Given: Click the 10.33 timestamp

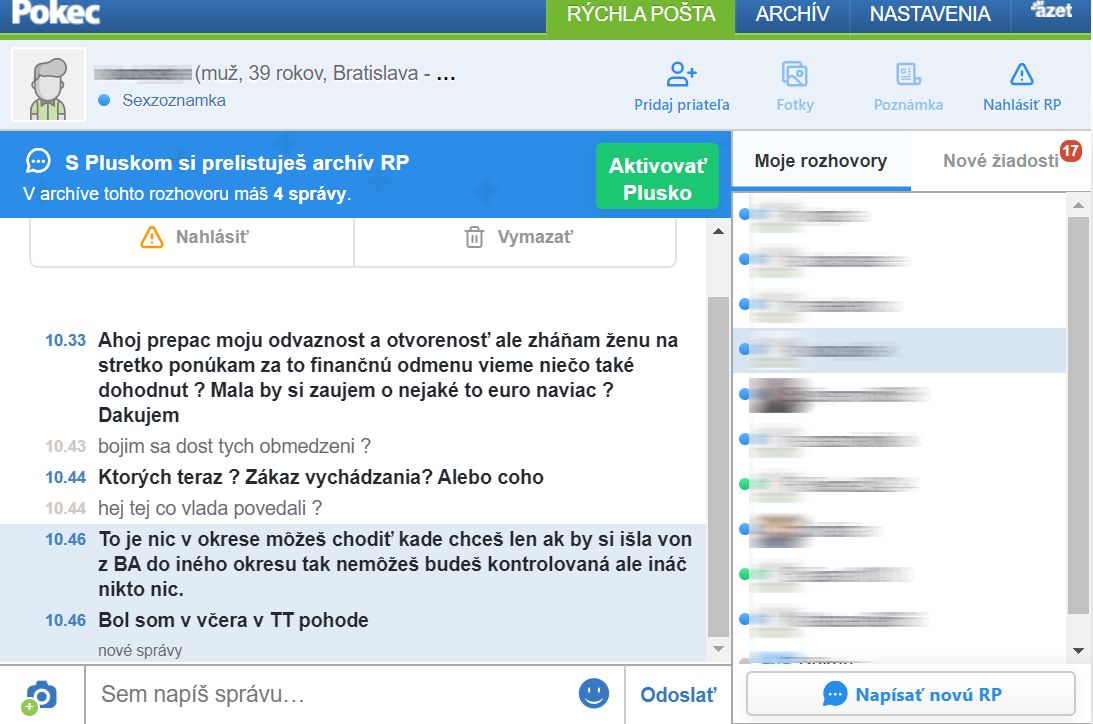Looking at the screenshot, I should tap(66, 341).
